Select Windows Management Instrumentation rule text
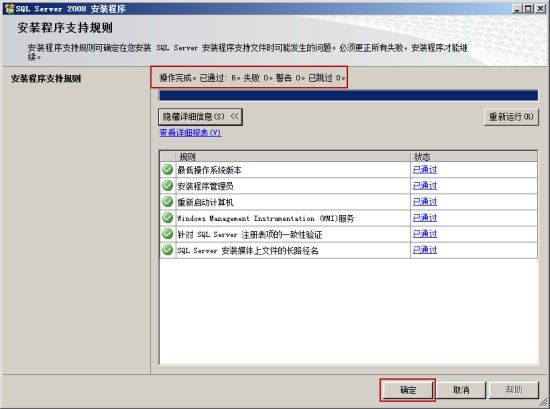The height and width of the screenshot is (409, 550). [265, 219]
